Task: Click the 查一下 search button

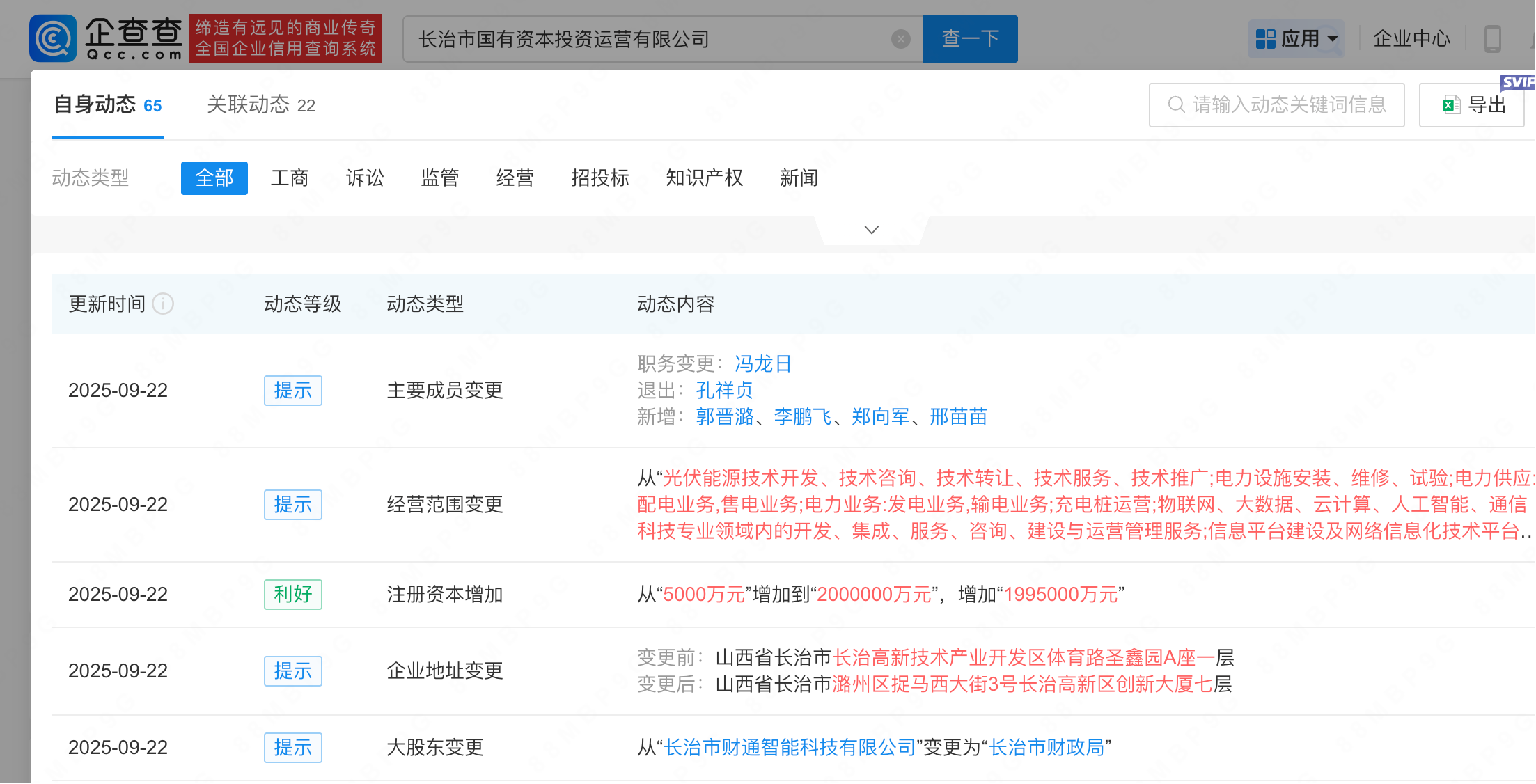Action: point(971,39)
